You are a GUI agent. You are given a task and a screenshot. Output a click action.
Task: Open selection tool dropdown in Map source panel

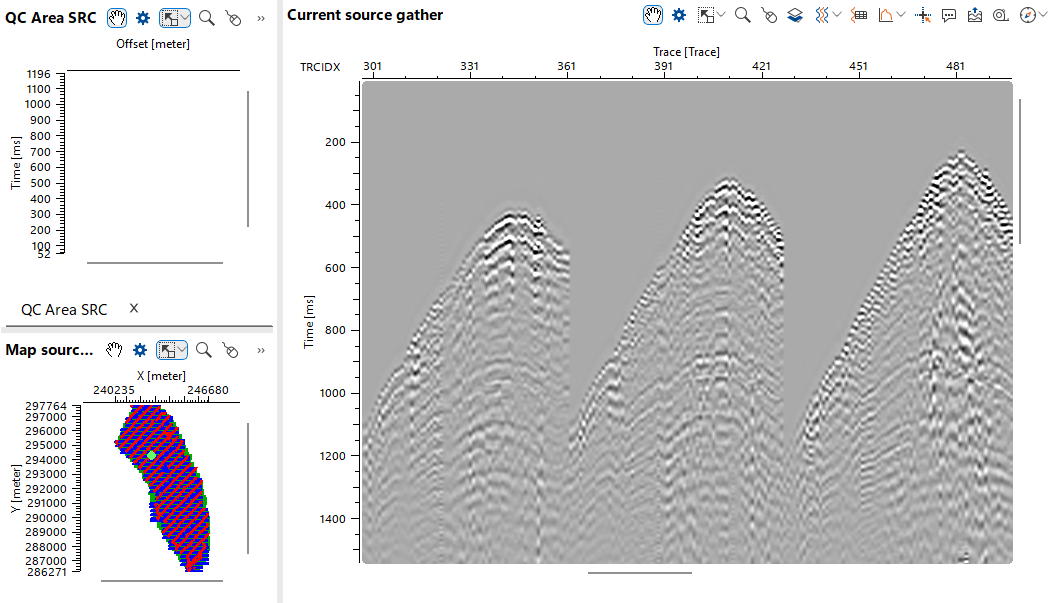(x=182, y=348)
